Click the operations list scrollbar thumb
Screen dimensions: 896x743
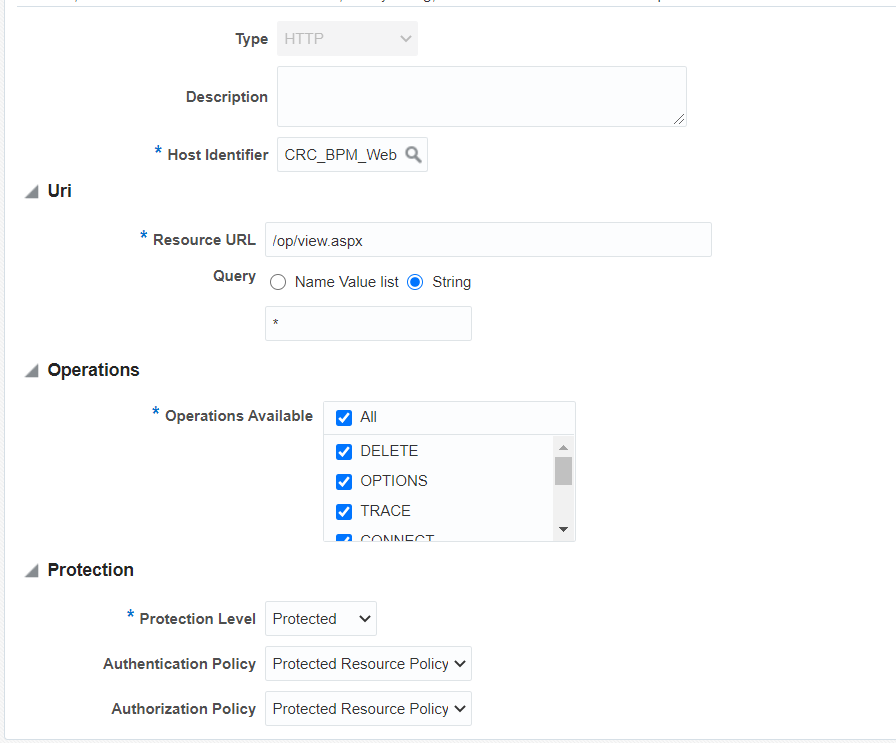pos(563,471)
